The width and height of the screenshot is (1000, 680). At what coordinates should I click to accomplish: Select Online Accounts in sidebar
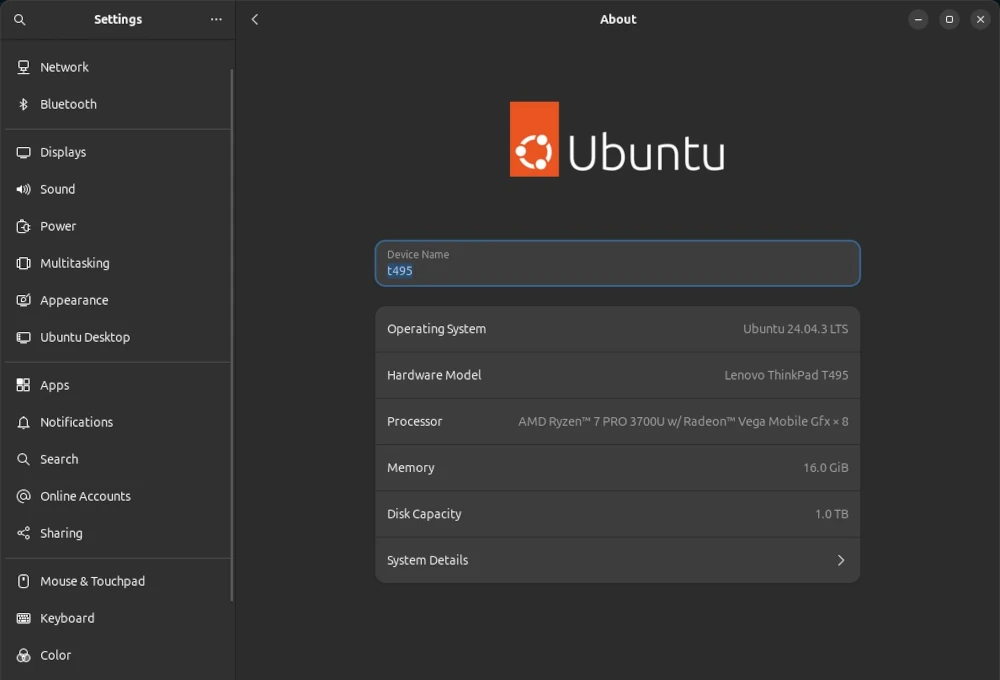click(117, 496)
